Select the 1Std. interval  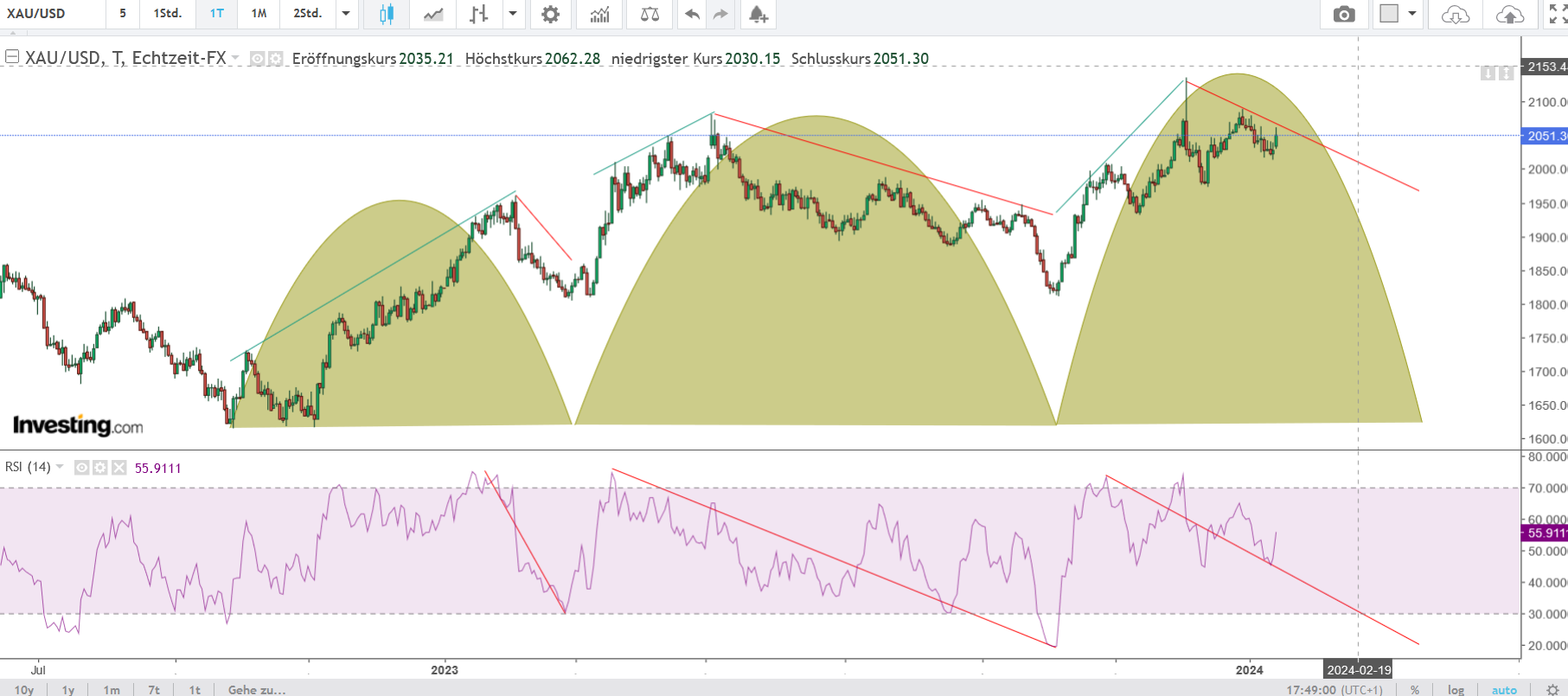click(x=167, y=14)
